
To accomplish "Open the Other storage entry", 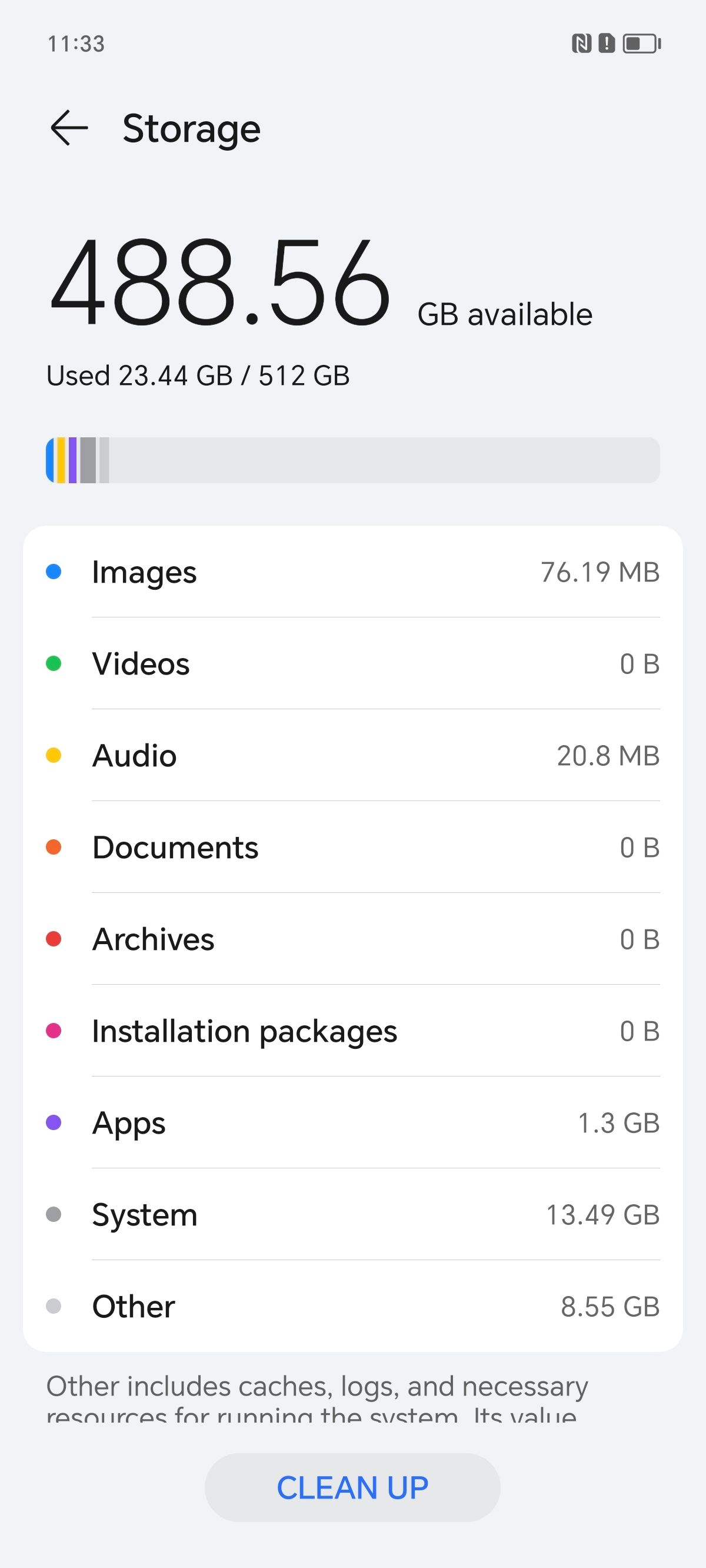I will [x=353, y=1306].
